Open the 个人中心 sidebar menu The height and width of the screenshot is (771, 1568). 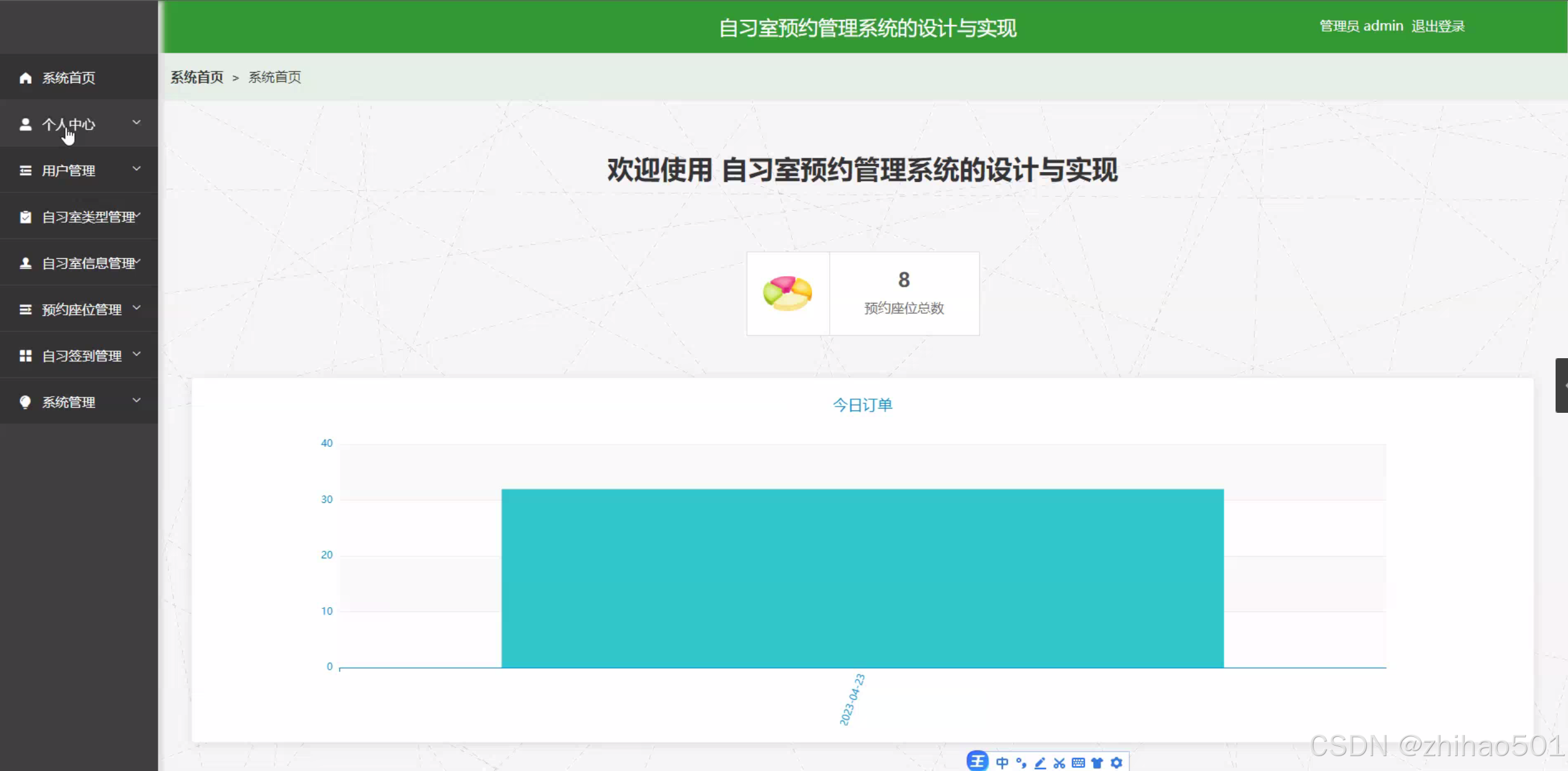coord(79,124)
